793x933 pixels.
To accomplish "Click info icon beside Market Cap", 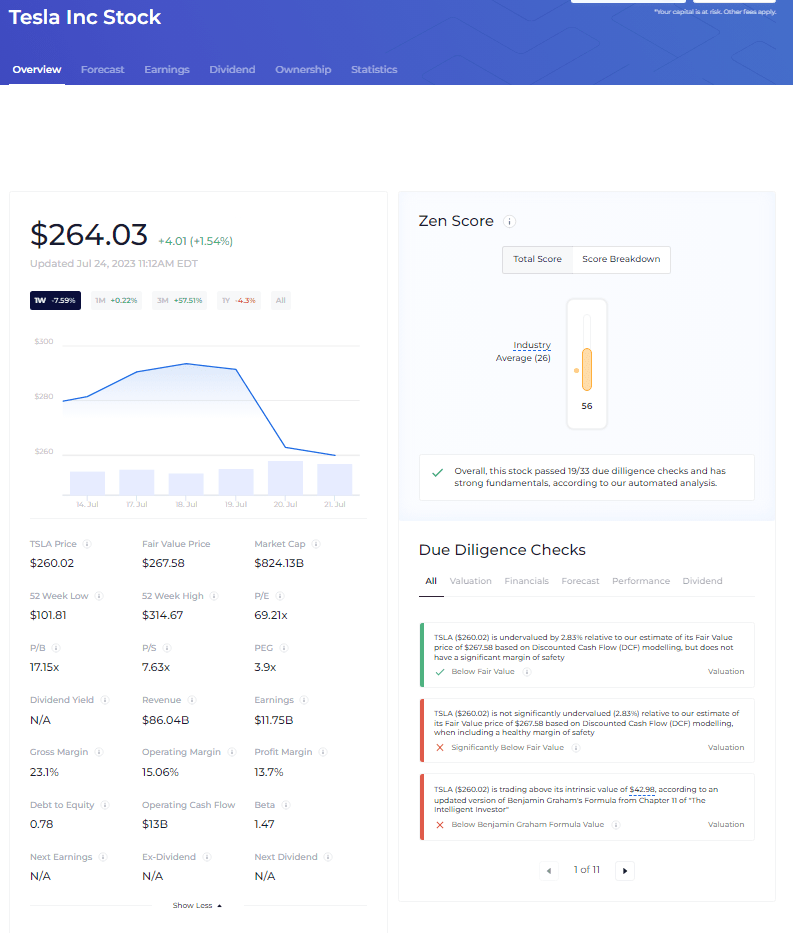I will pos(316,544).
